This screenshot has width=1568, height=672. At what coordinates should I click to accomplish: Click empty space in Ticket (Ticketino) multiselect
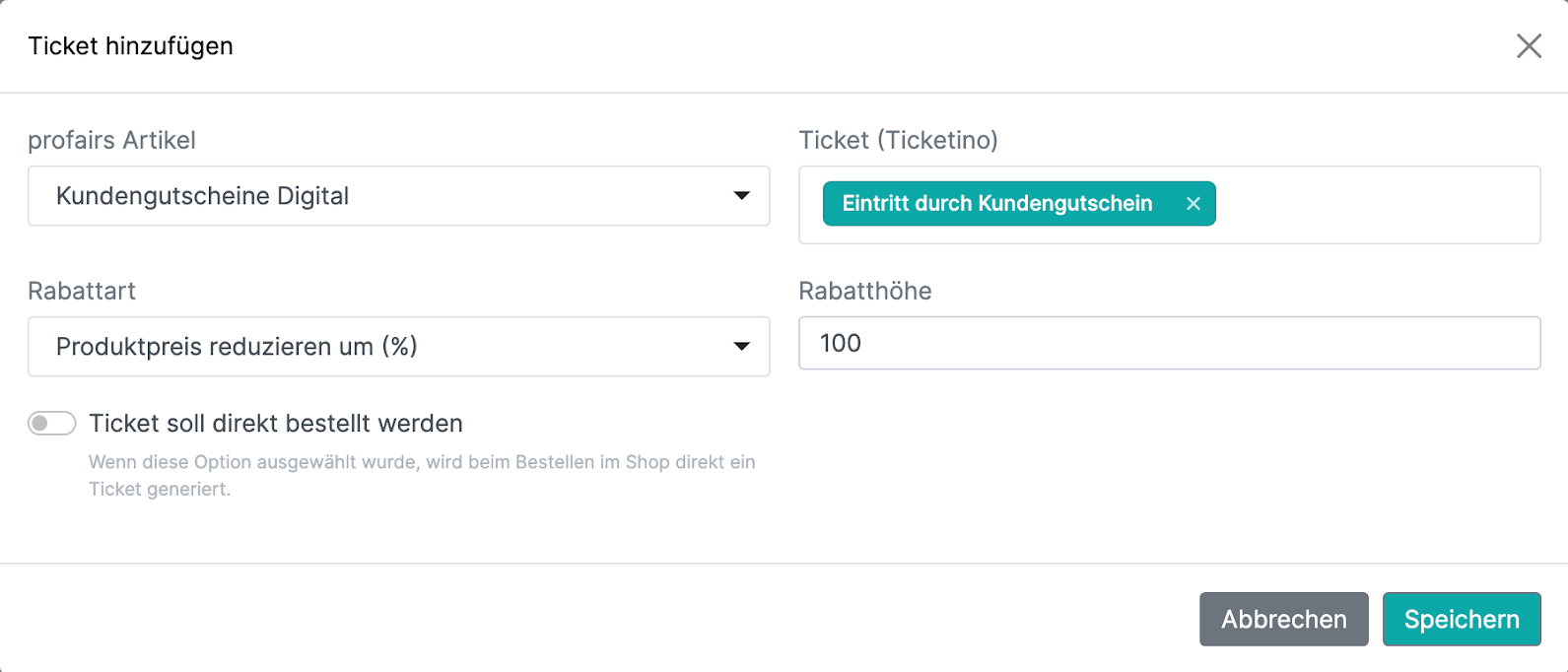click(x=1380, y=205)
